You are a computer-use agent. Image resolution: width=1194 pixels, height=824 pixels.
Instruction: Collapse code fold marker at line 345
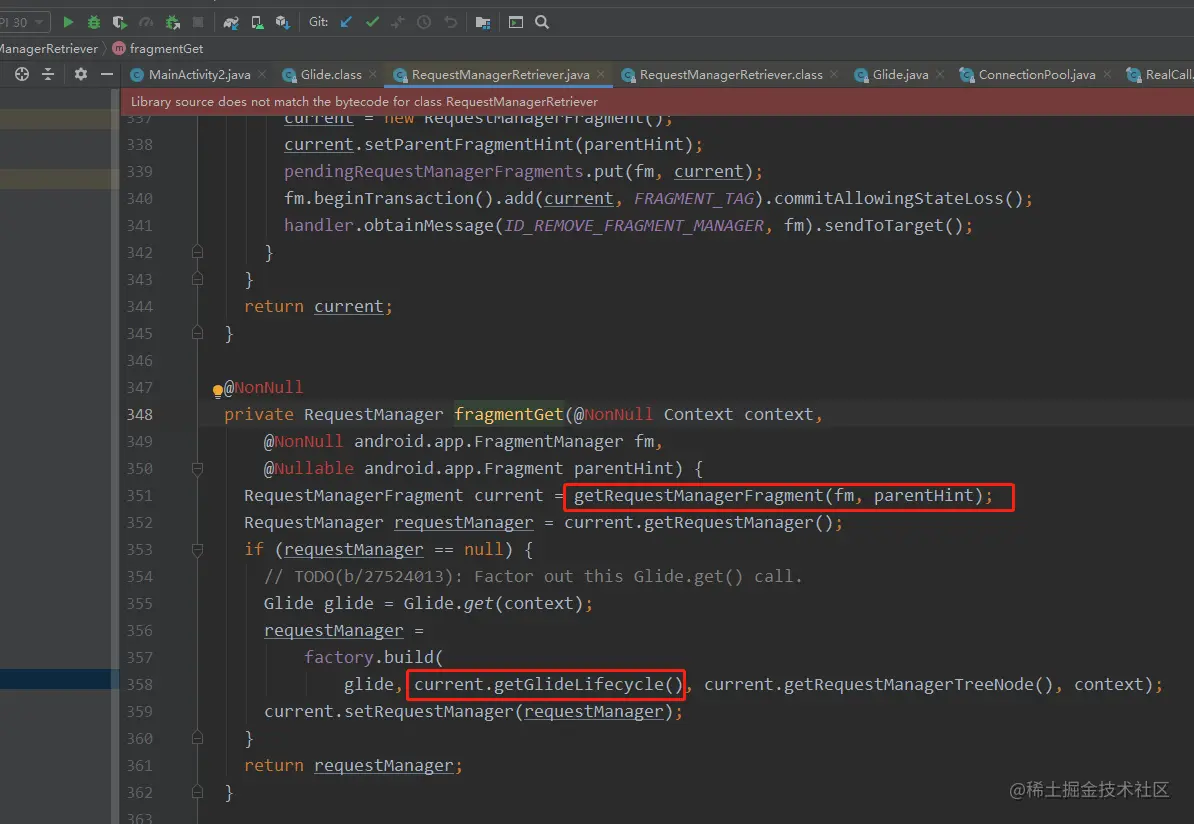point(197,334)
